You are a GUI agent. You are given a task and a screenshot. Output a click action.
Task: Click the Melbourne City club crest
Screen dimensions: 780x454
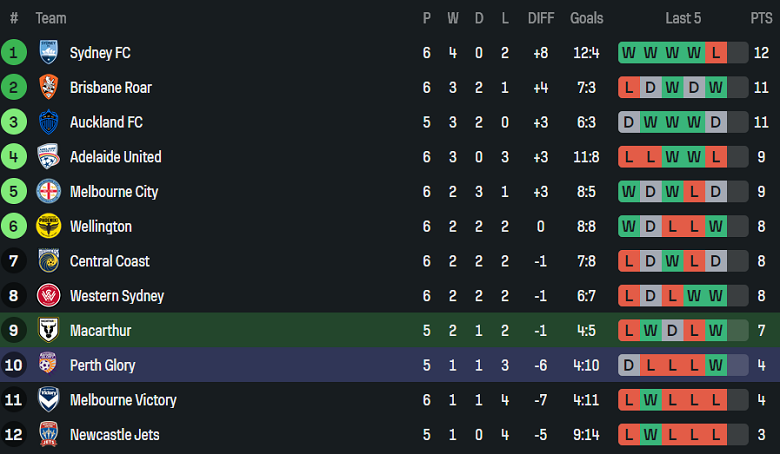[48, 192]
